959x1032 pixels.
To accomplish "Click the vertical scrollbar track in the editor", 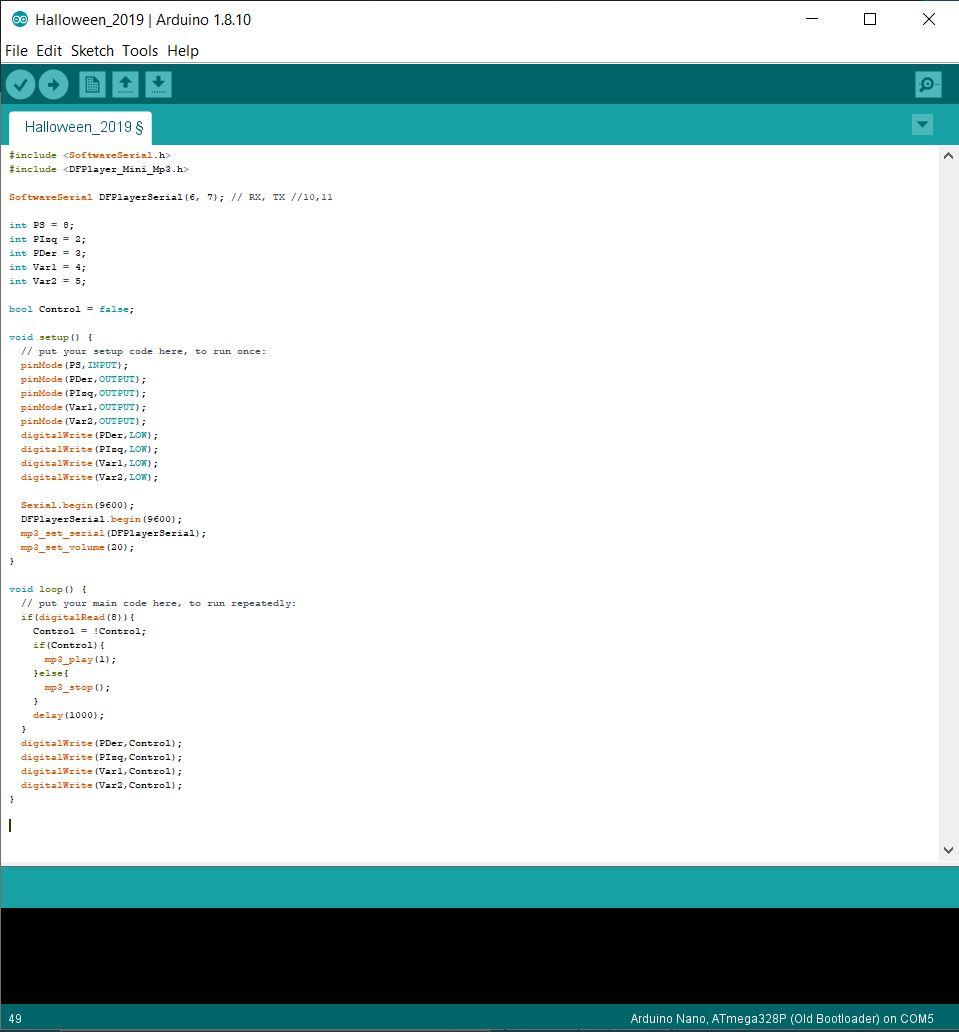I will coord(948,500).
